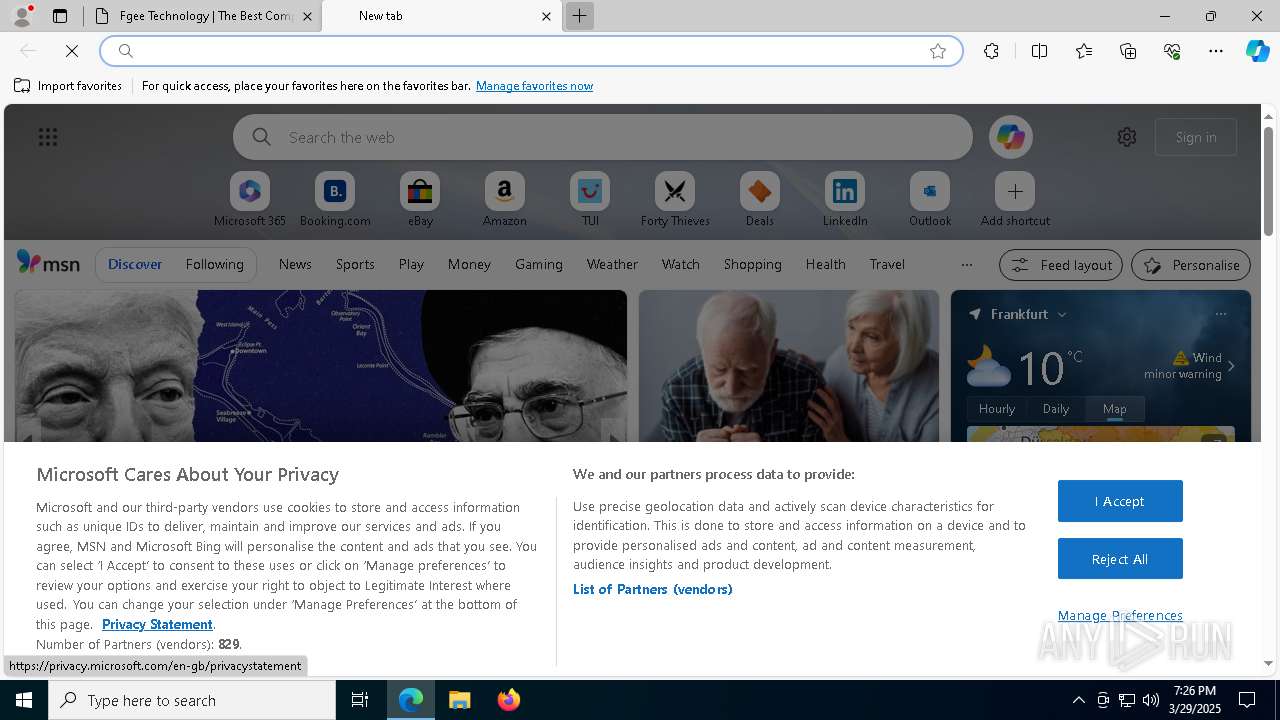This screenshot has height=720, width=1280.
Task: Open Firefox from the taskbar
Action: click(509, 700)
